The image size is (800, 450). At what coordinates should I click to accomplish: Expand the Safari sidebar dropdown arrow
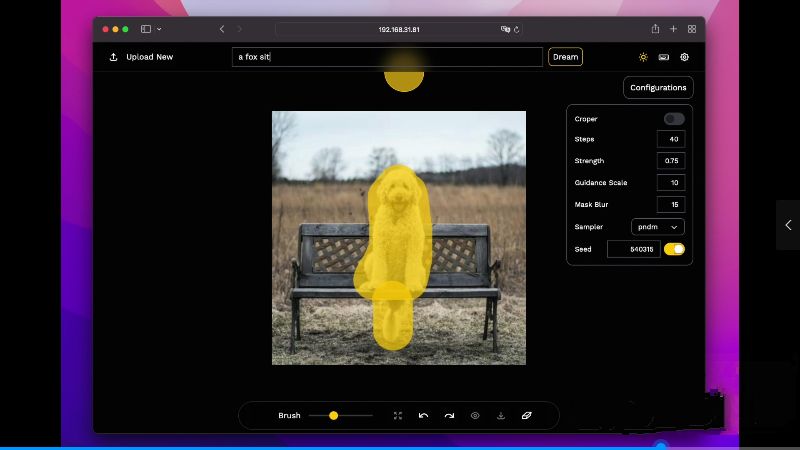point(159,29)
